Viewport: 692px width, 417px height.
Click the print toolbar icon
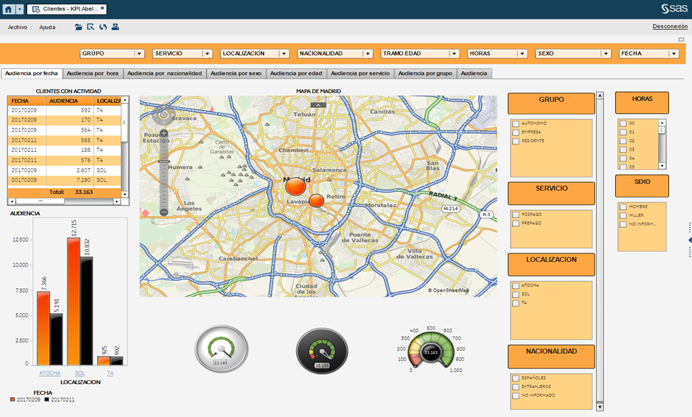point(115,27)
